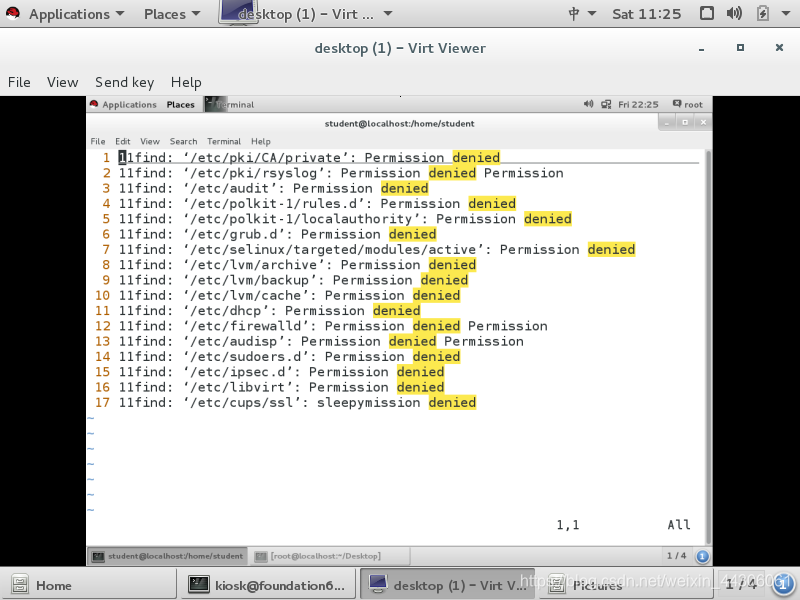Click guest Fri 22:25 clock
The width and height of the screenshot is (800, 600).
click(638, 105)
